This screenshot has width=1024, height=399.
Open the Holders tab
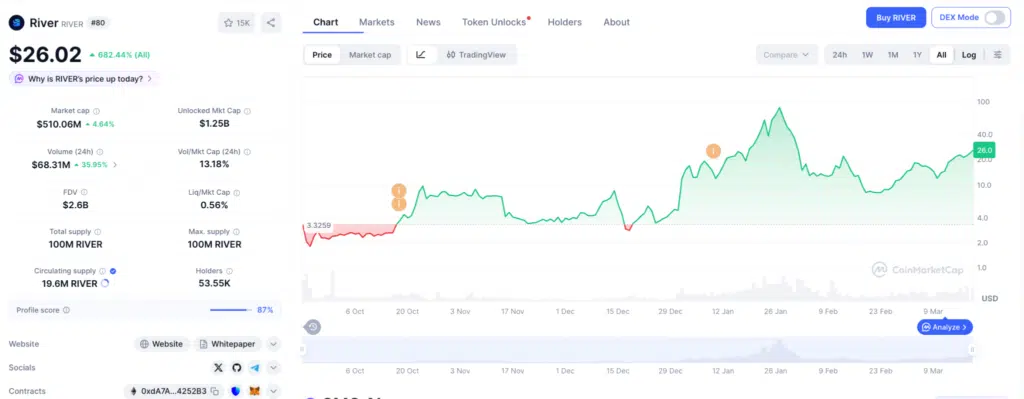coord(565,22)
